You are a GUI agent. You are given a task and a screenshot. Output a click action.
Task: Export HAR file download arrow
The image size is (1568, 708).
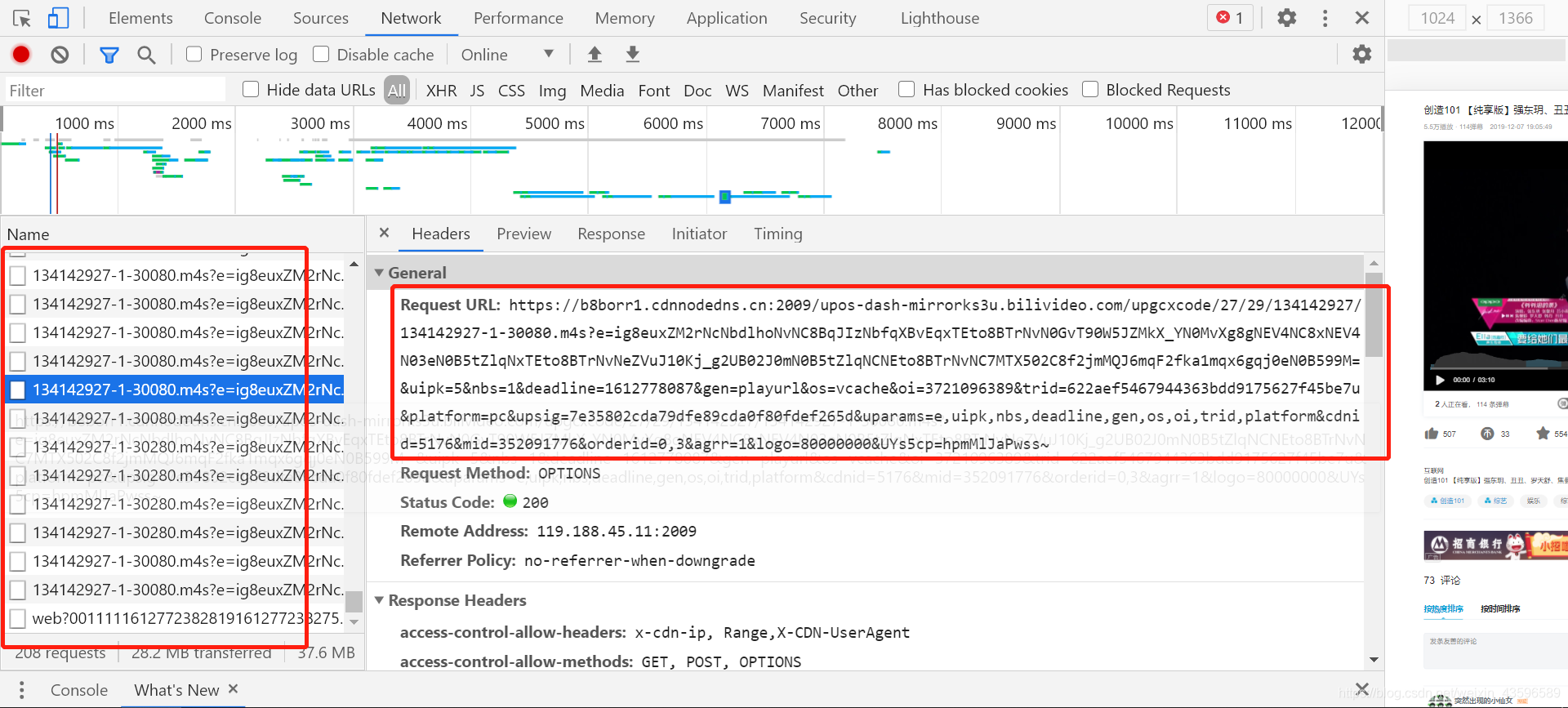click(632, 55)
